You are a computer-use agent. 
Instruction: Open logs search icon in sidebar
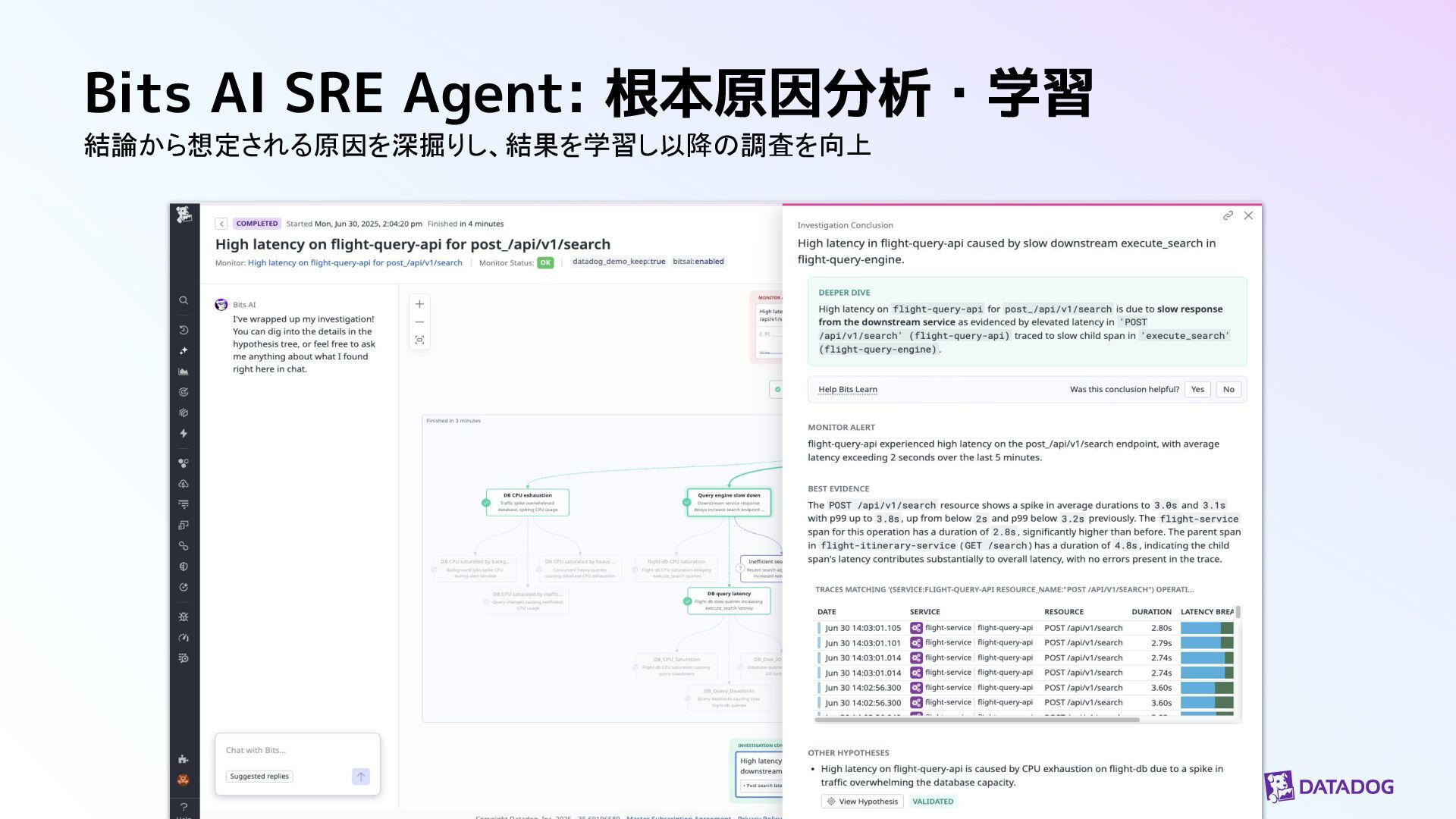pyautogui.click(x=184, y=658)
